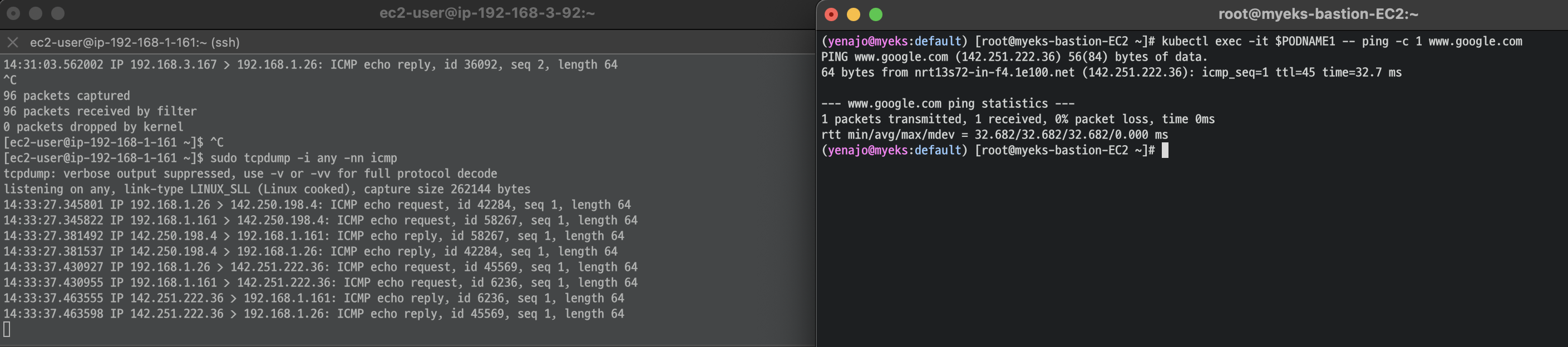Click the '96 packets received by filter' line
The image size is (1568, 347).
click(x=101, y=111)
